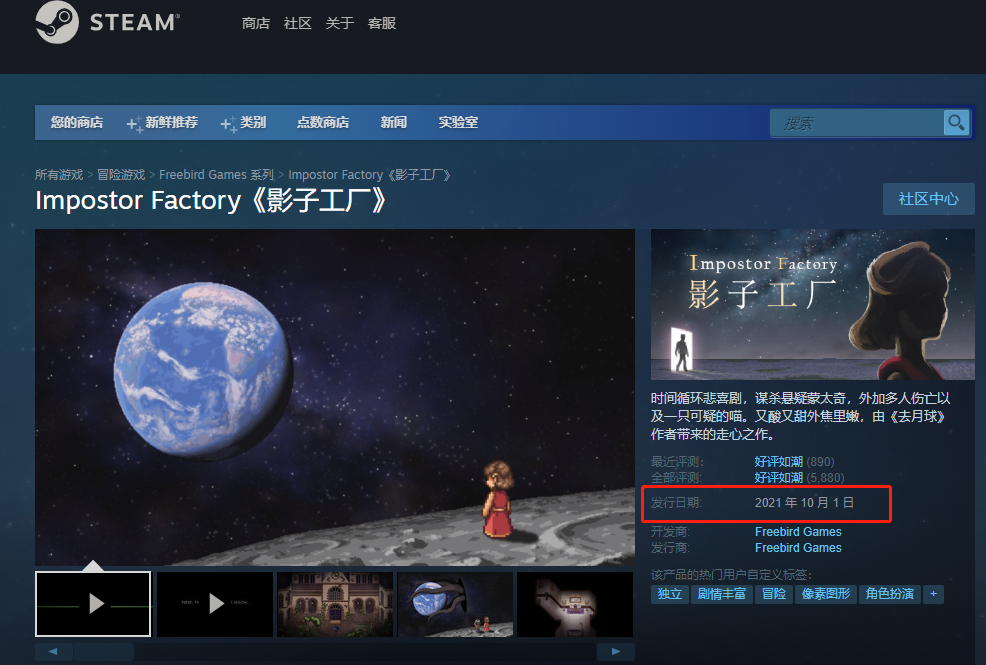Click the main game video preview
Image resolution: width=986 pixels, height=665 pixels.
[x=335, y=397]
